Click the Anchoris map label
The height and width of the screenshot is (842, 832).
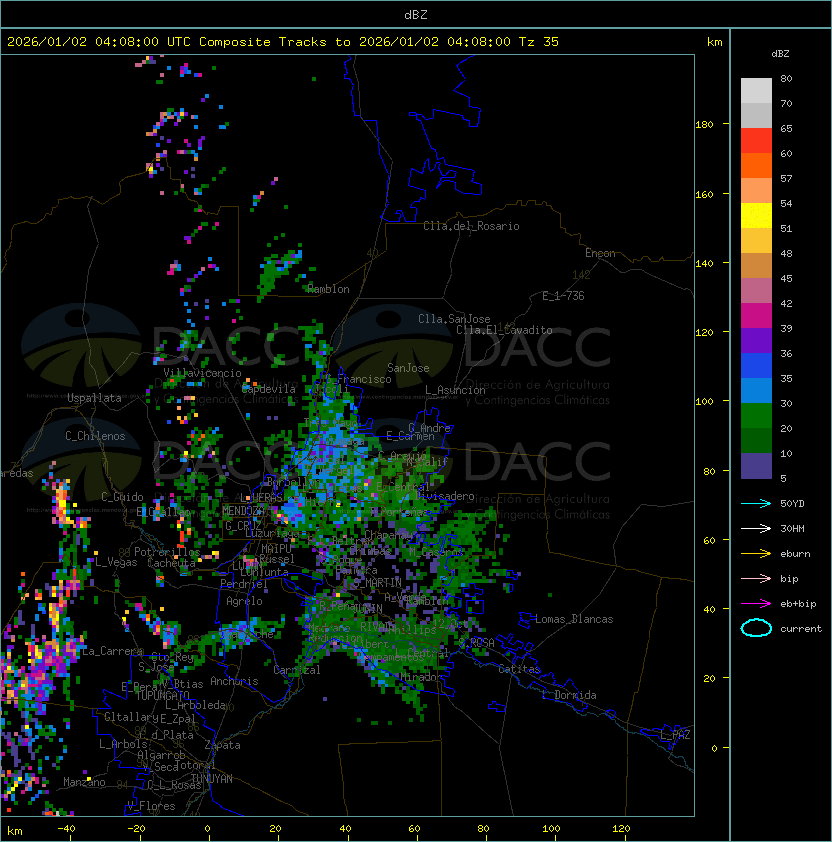[234, 681]
